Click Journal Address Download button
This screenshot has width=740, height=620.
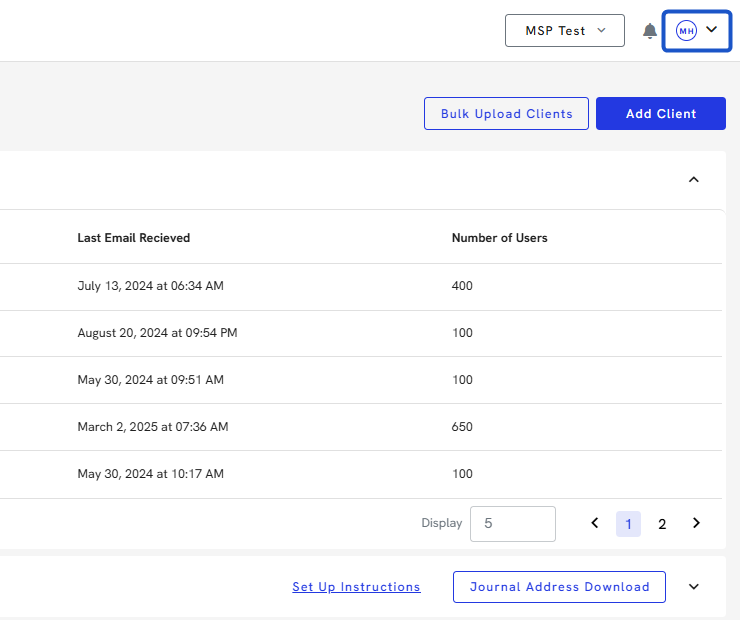pyautogui.click(x=559, y=587)
